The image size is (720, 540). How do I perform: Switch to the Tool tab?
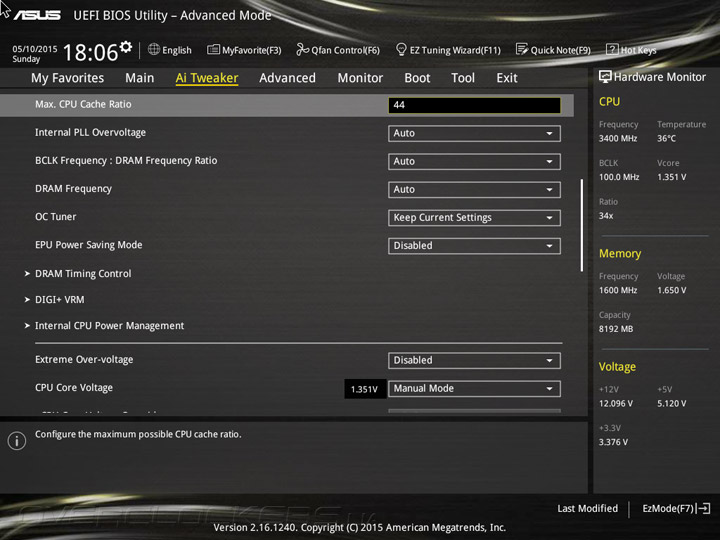[x=463, y=78]
